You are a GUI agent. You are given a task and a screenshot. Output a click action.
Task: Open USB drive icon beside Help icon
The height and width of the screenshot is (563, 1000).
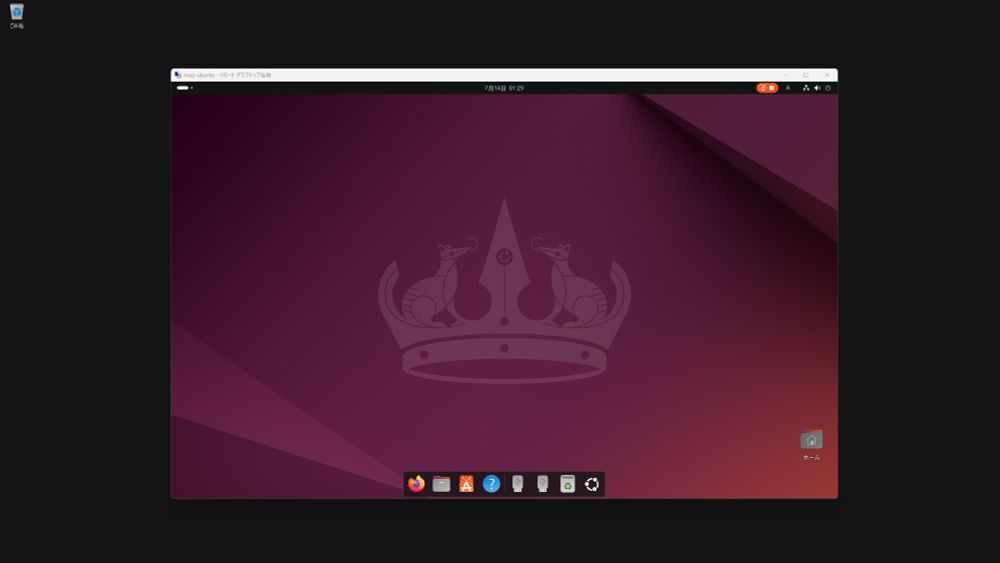click(518, 484)
